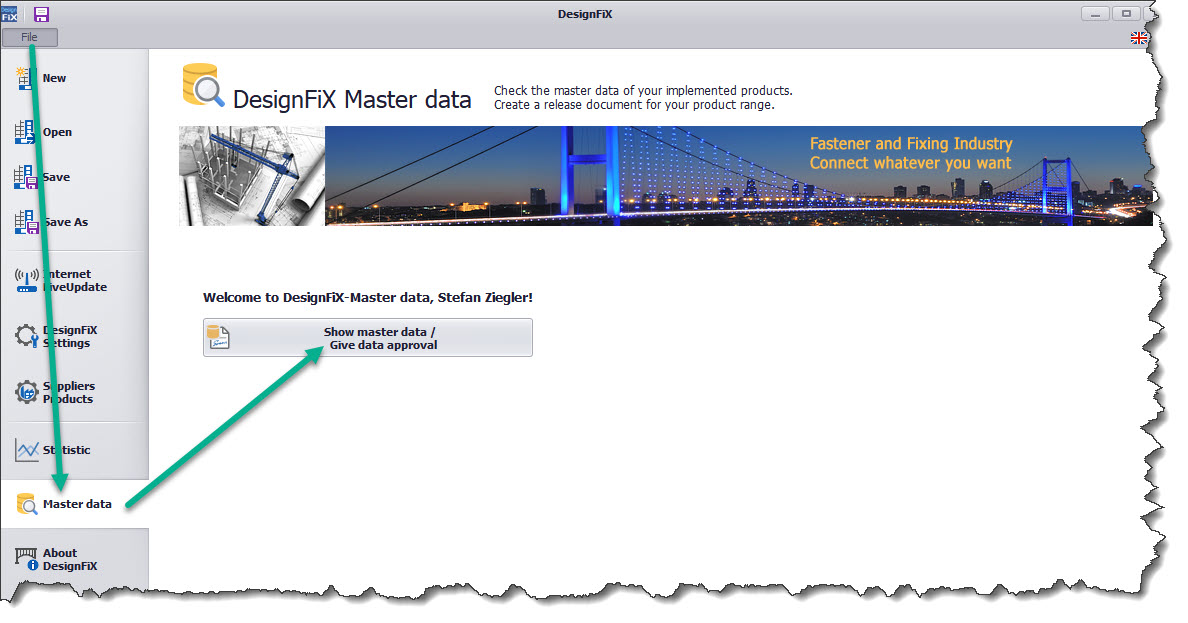Choose the New menu entry
The height and width of the screenshot is (623, 1188).
(54, 78)
